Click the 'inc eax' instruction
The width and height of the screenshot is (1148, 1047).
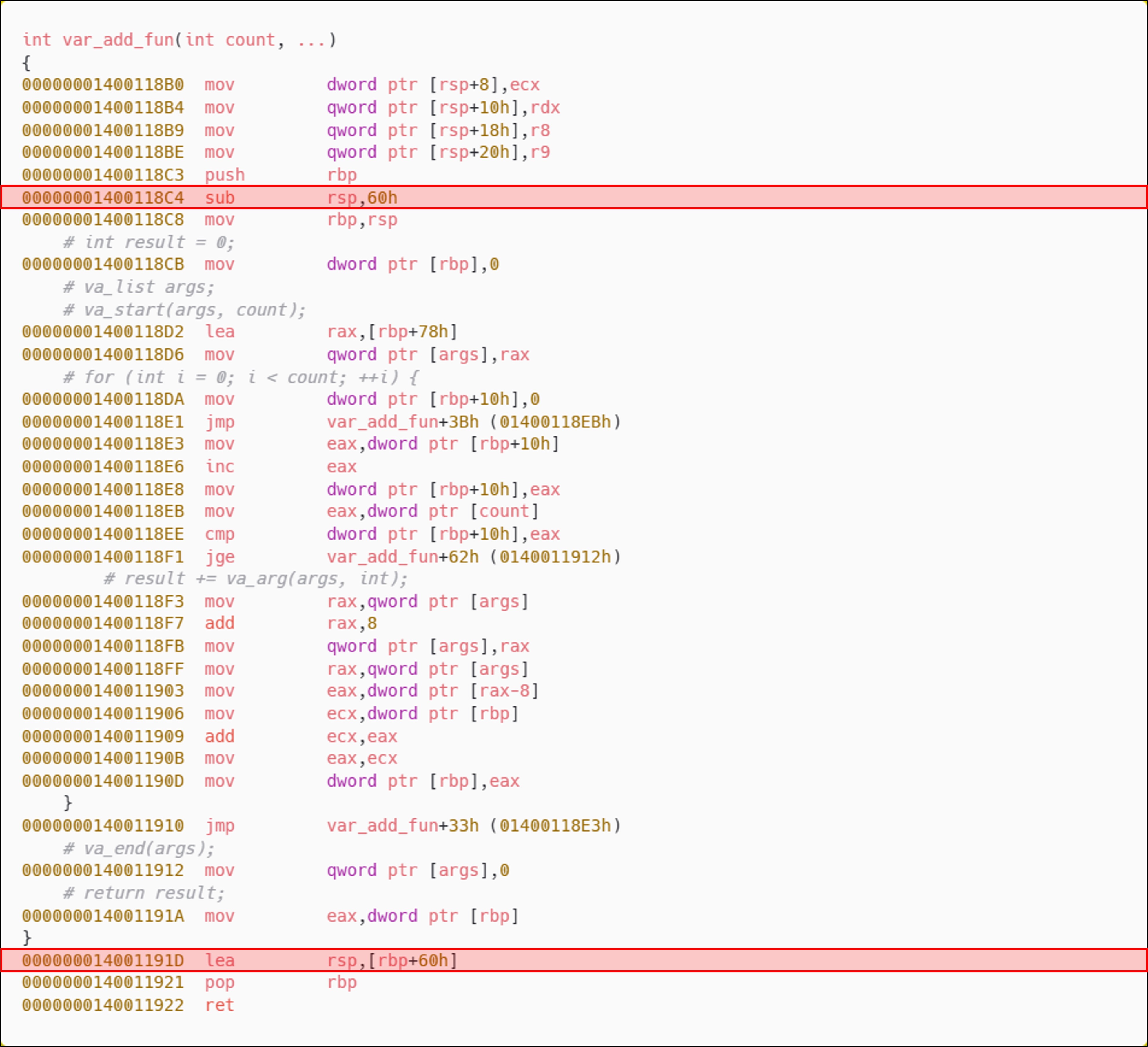coord(220,466)
